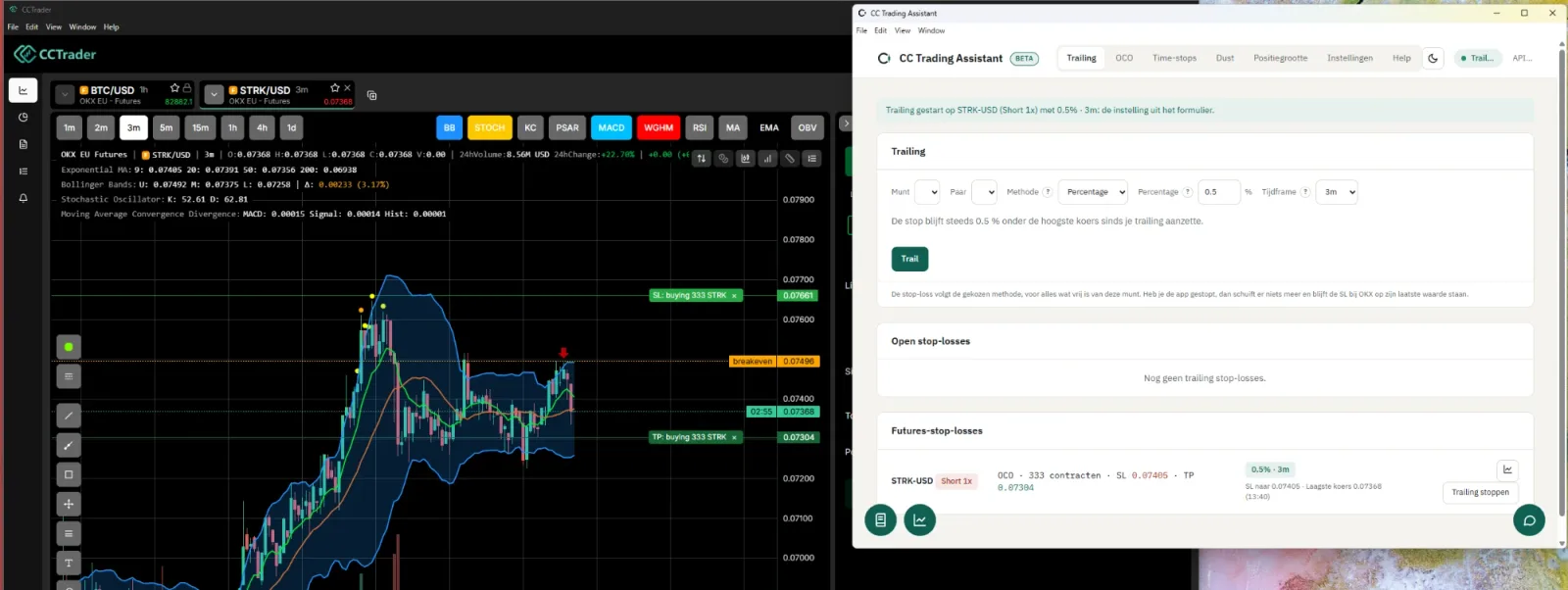
Task: Open the Munt dropdown
Action: point(927,192)
